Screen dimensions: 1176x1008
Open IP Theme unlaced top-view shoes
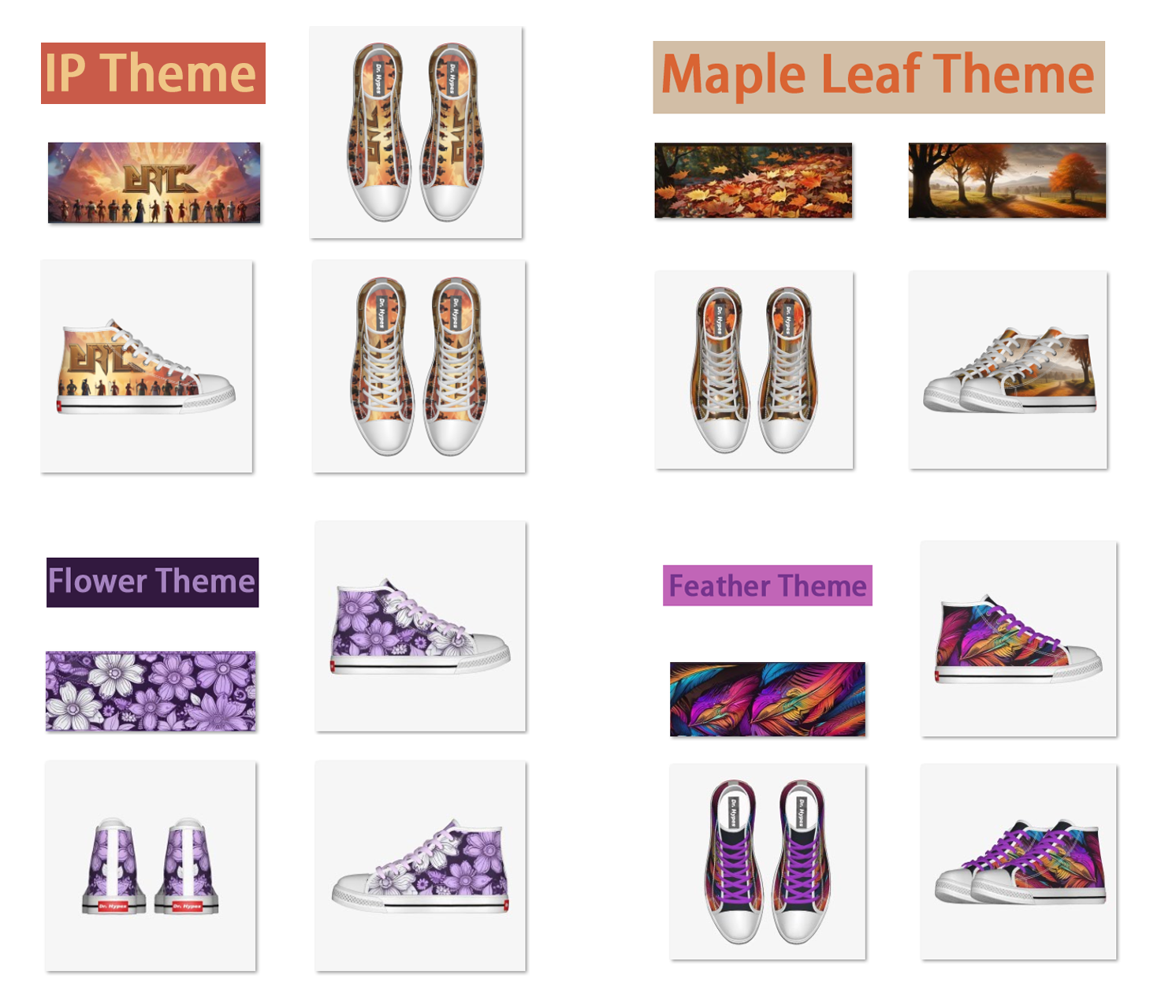415,132
